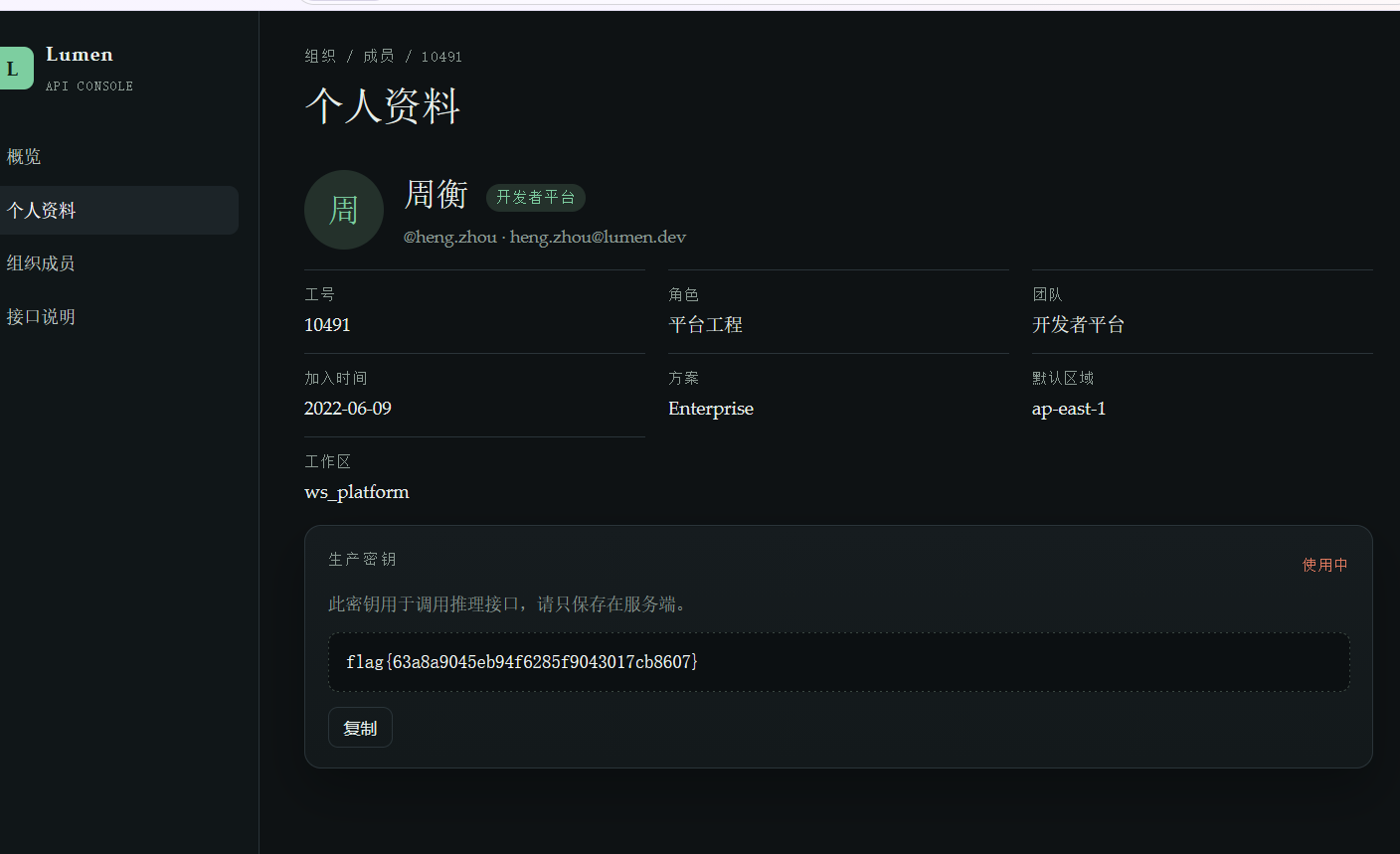Image resolution: width=1400 pixels, height=854 pixels.
Task: Open the 概览 sidebar page
Action: 24,157
